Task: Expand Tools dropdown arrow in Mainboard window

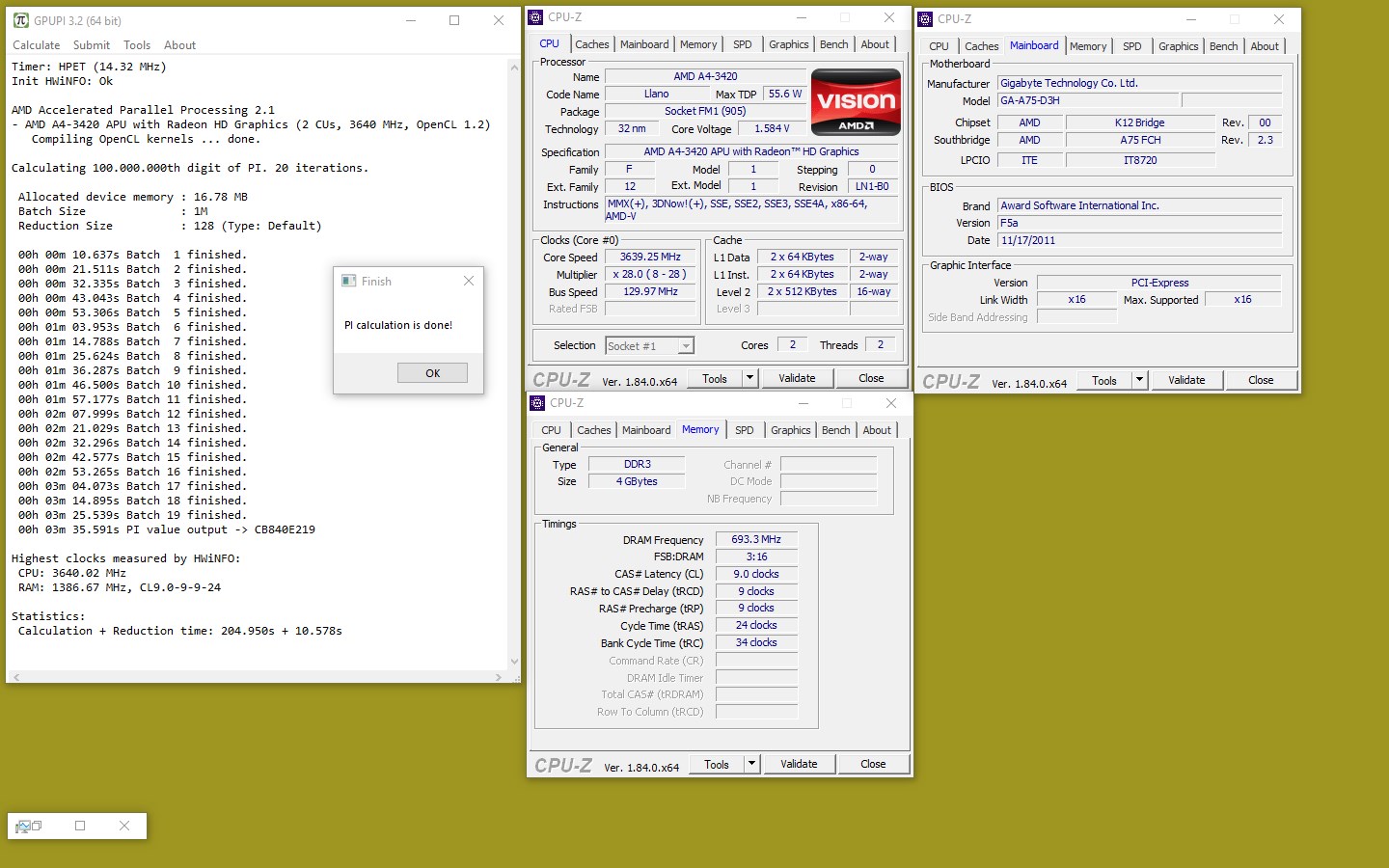Action: point(1139,381)
